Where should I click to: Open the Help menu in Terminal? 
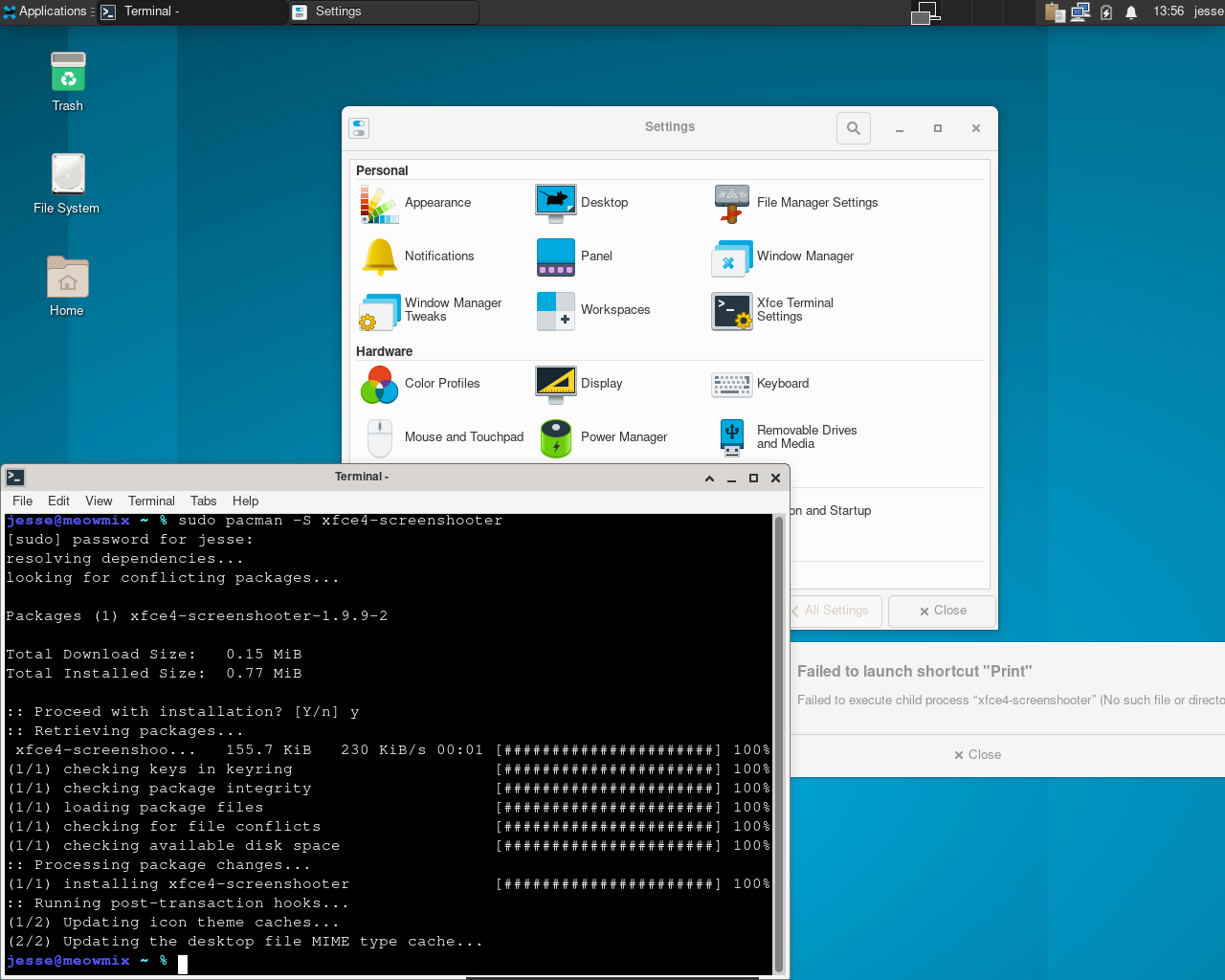click(x=246, y=501)
